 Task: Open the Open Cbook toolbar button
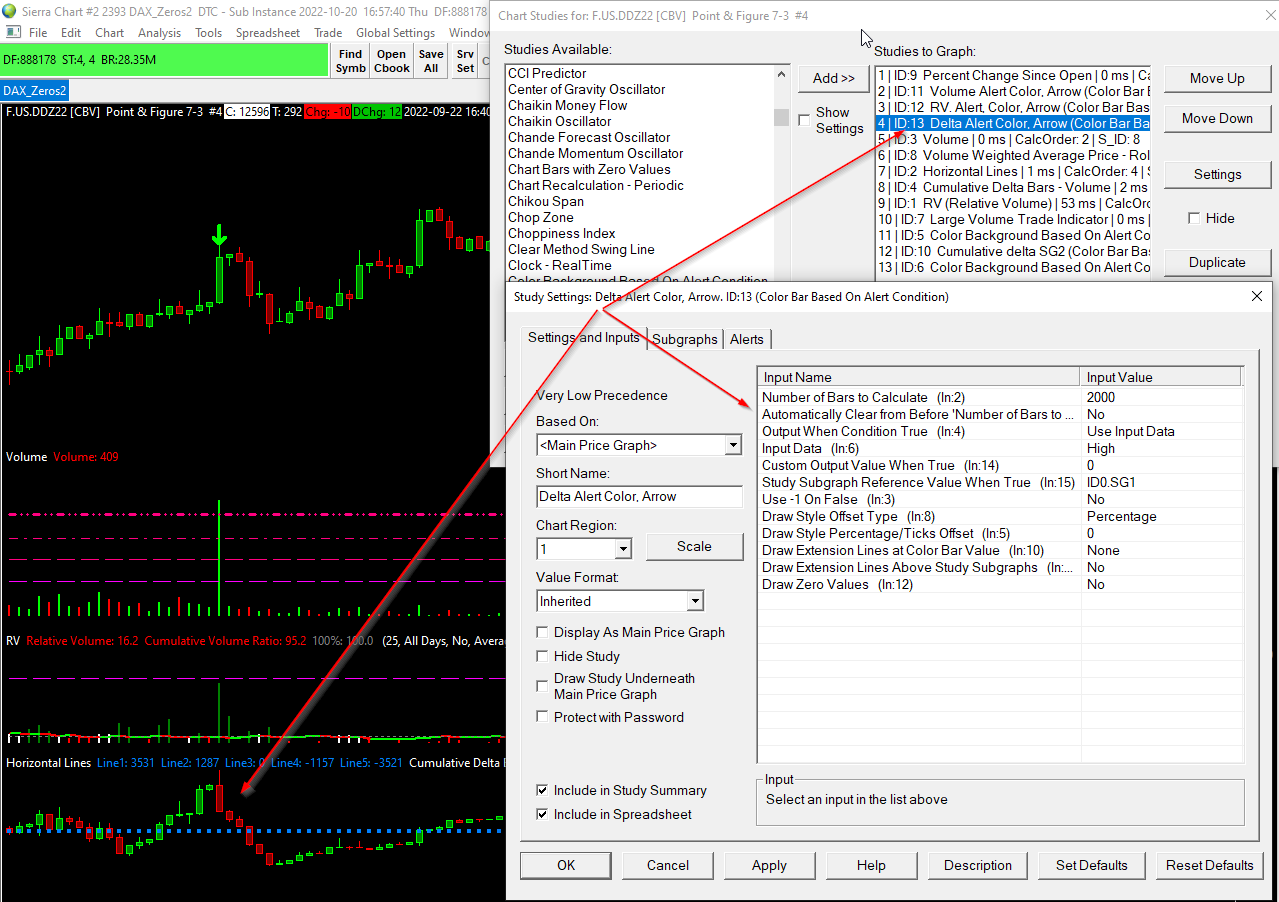[391, 61]
